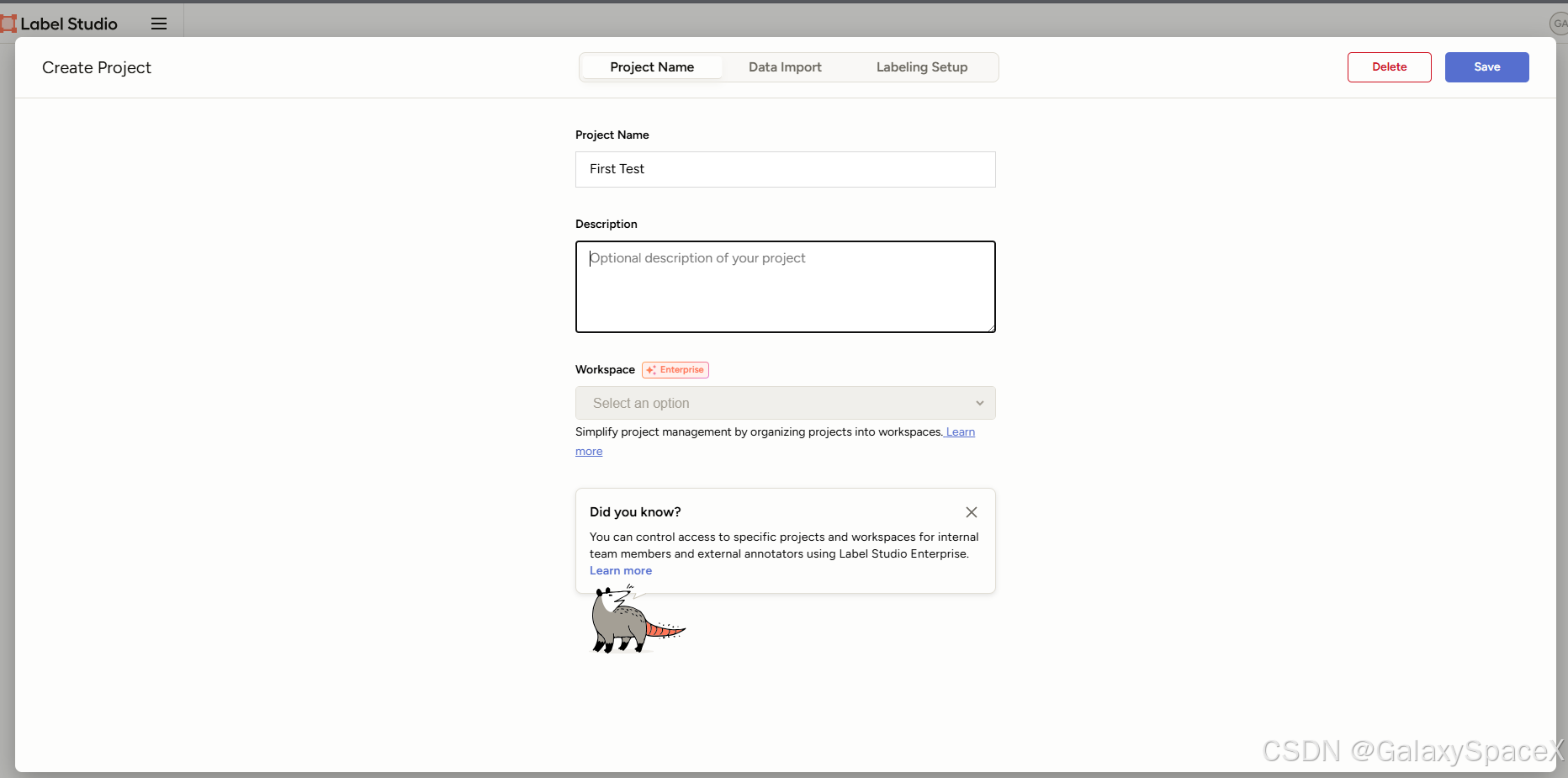1568x778 pixels.
Task: Close the Did you know tip
Action: click(972, 512)
